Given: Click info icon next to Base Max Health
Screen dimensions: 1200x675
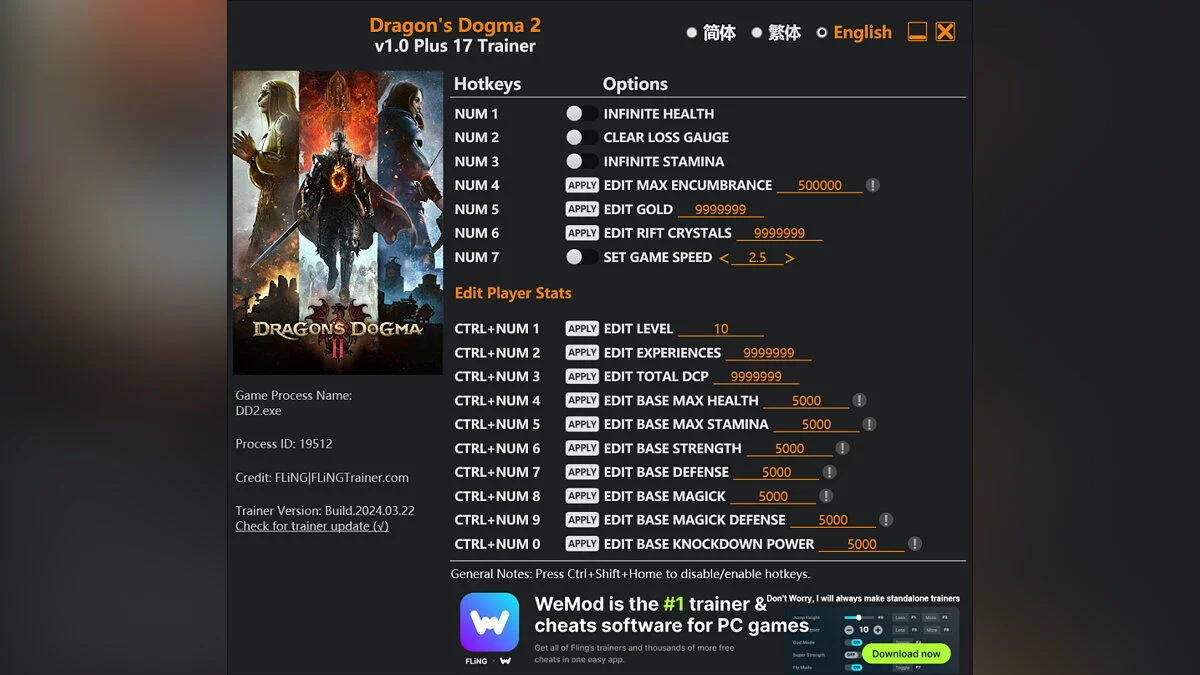Looking at the screenshot, I should tap(859, 400).
